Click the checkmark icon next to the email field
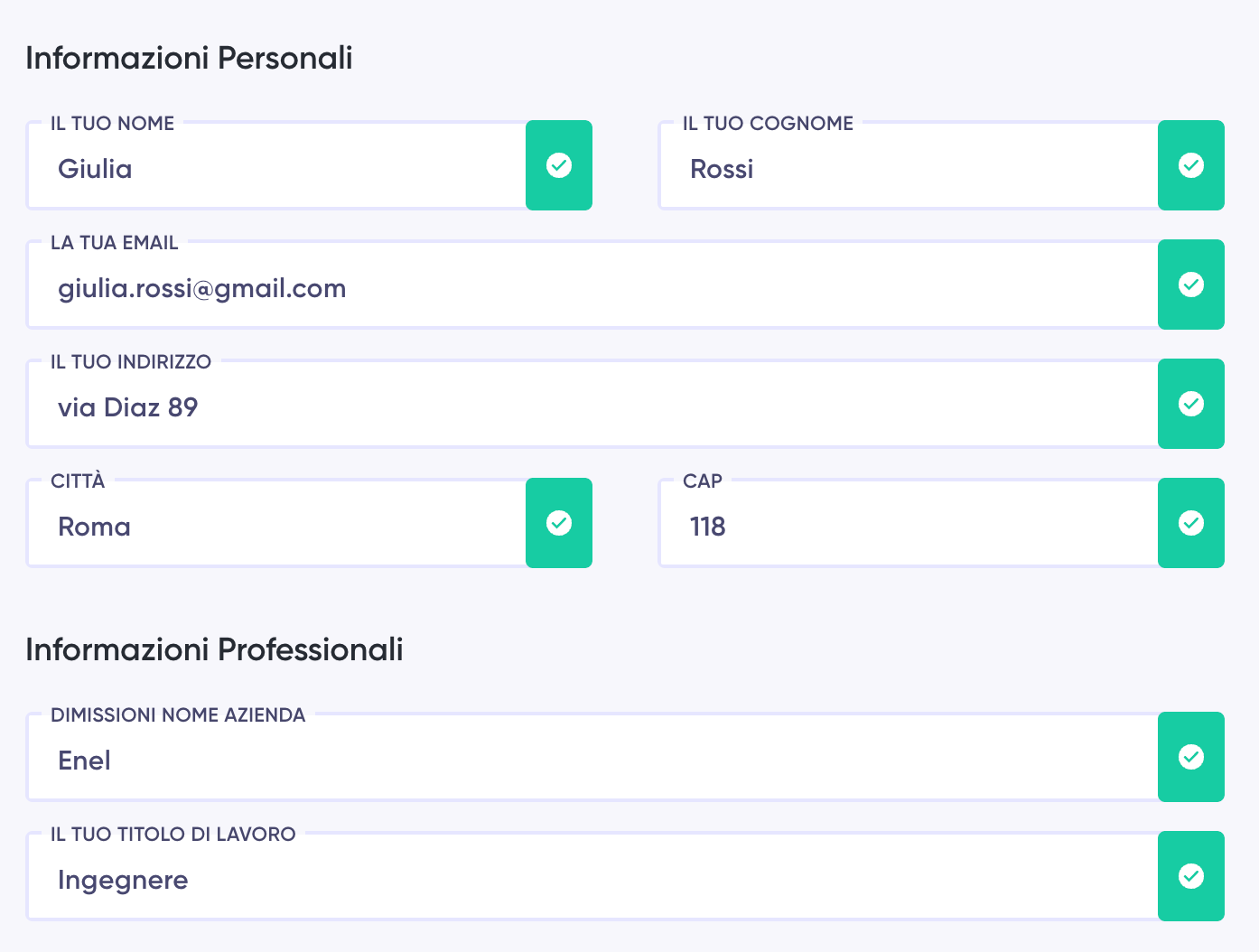The width and height of the screenshot is (1259, 952). pyautogui.click(x=1191, y=285)
